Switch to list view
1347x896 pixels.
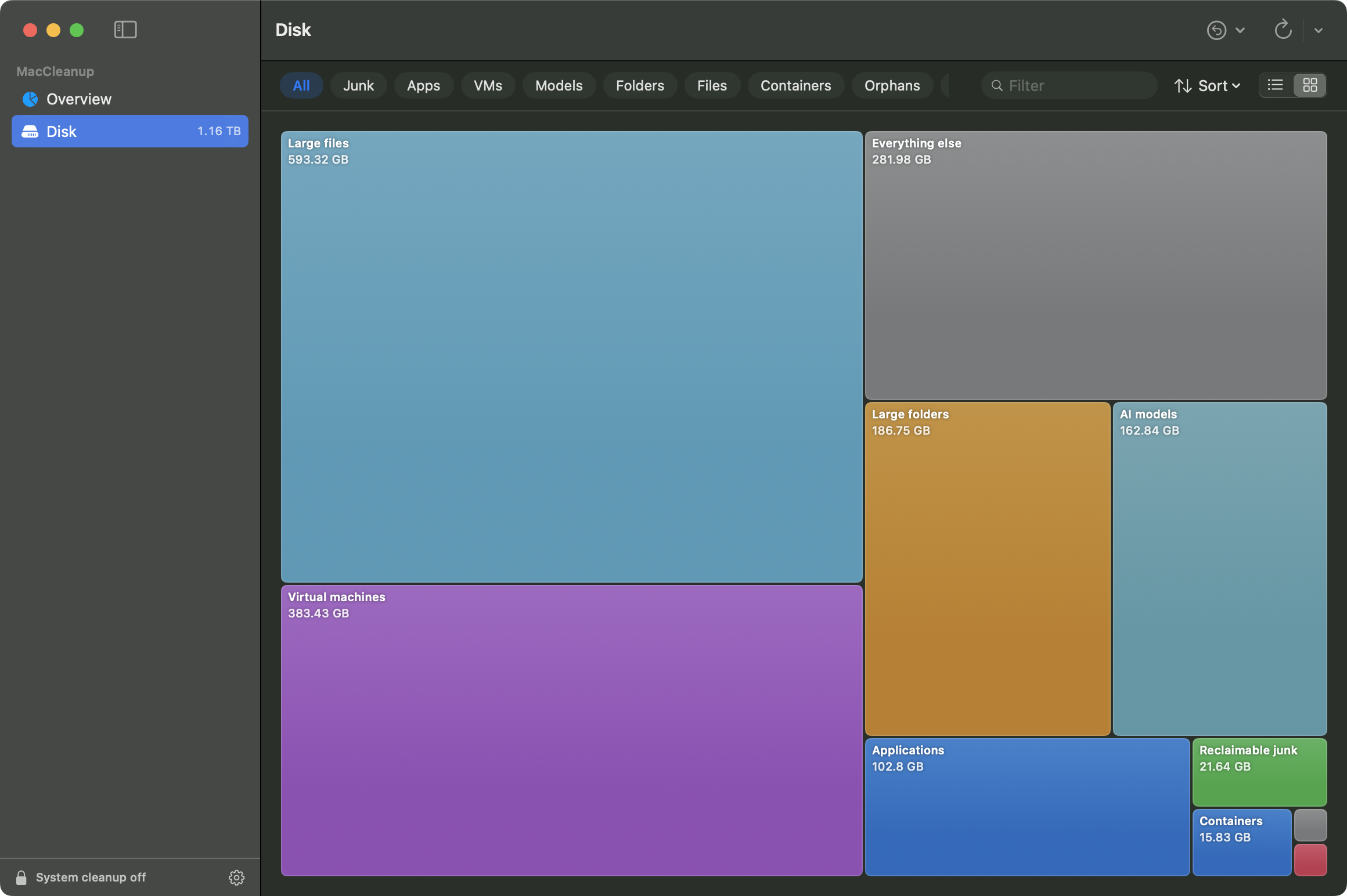tap(1276, 85)
